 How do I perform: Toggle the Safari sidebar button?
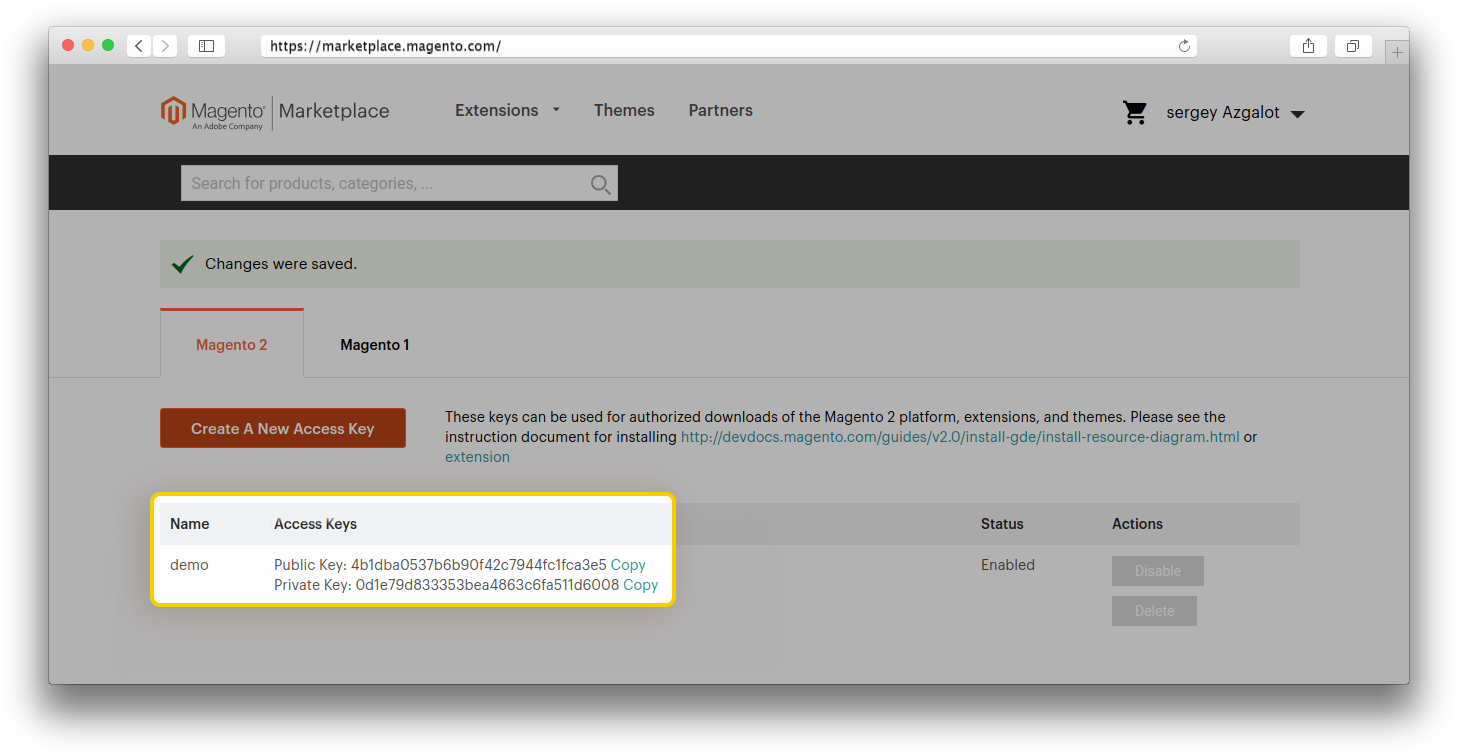tap(206, 46)
